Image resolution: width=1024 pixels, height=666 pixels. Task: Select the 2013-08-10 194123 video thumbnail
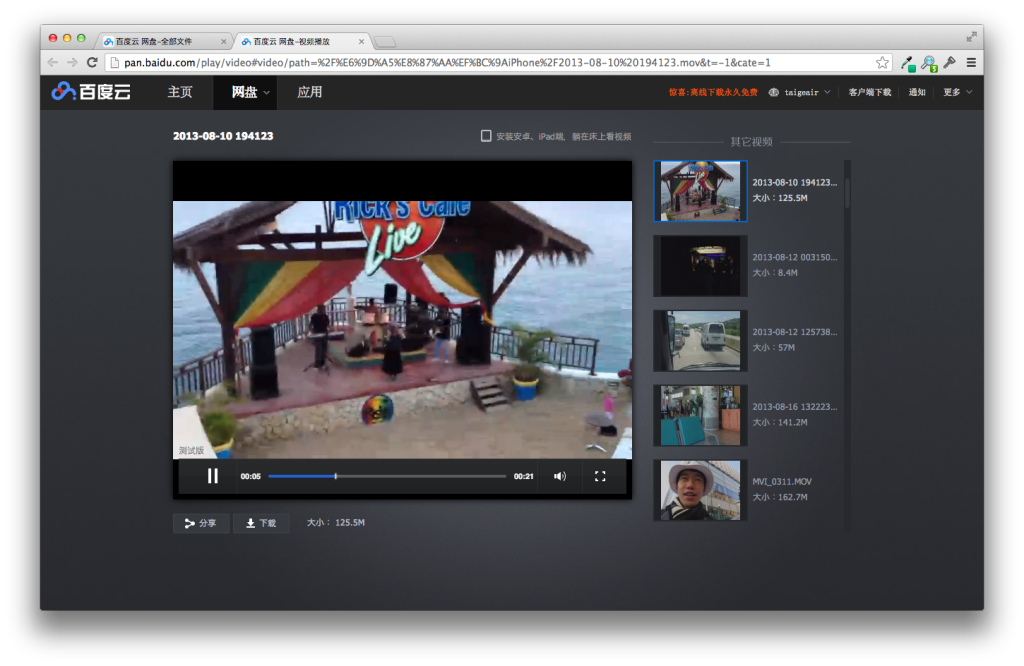point(700,191)
